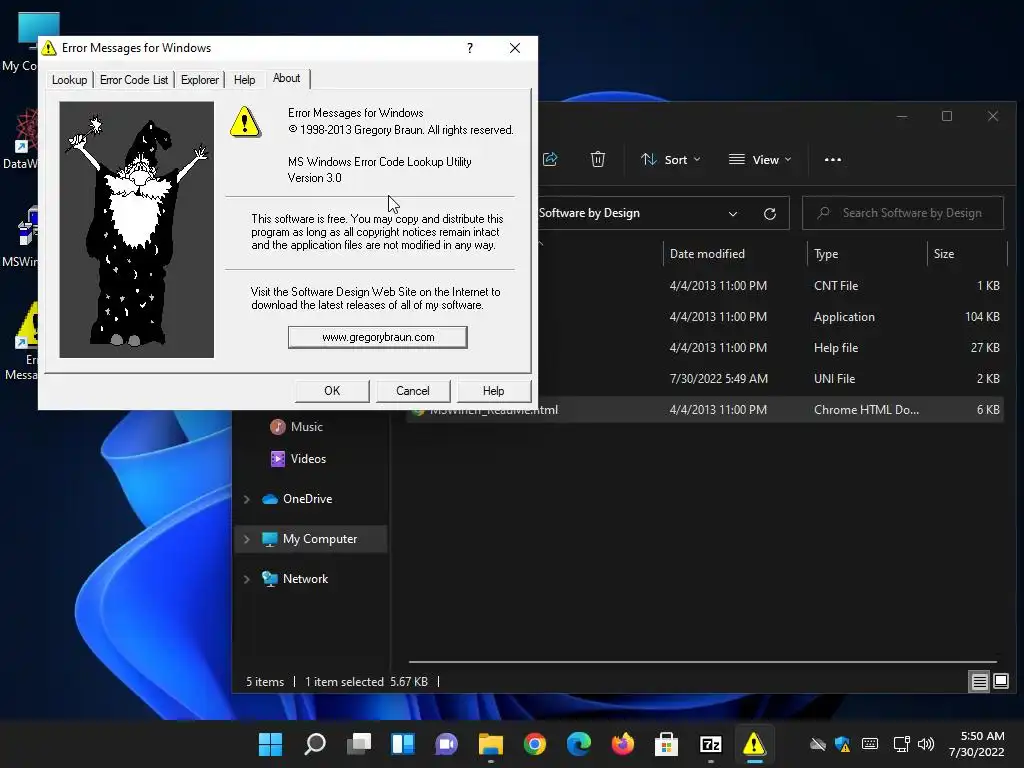This screenshot has height=768, width=1024.
Task: Confirm the dialog with OK
Action: (x=332, y=391)
